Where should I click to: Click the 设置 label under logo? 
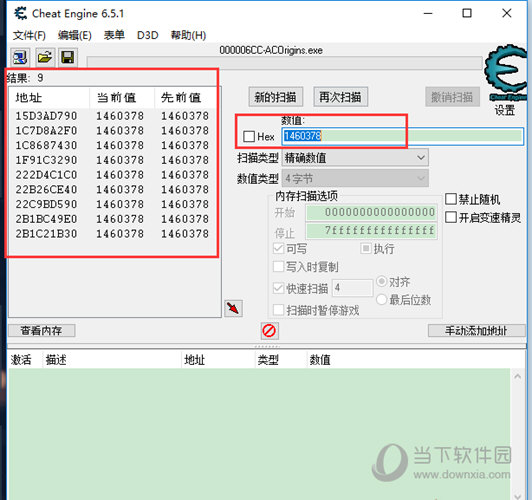(x=505, y=110)
